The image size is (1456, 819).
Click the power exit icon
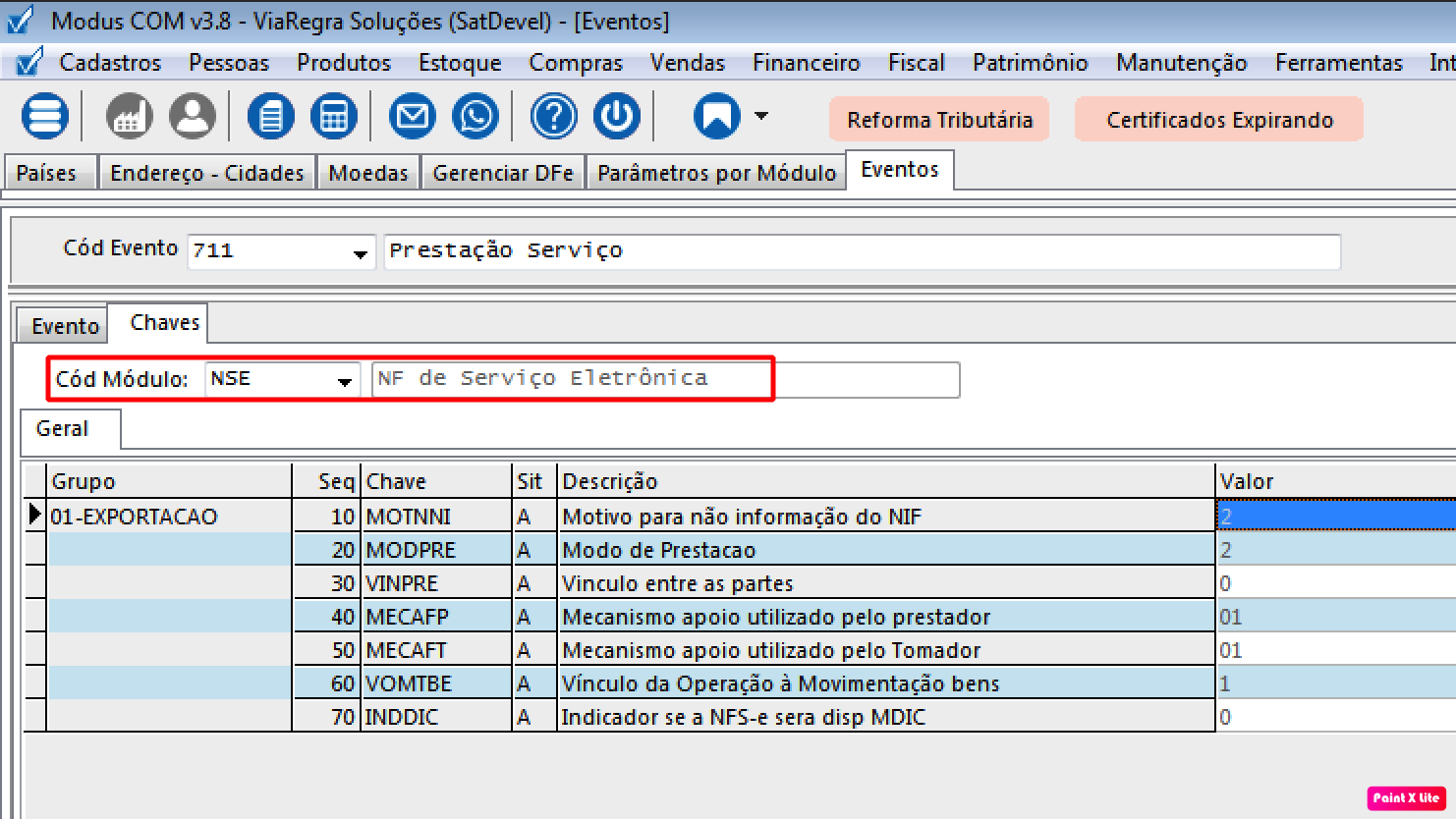(x=617, y=117)
